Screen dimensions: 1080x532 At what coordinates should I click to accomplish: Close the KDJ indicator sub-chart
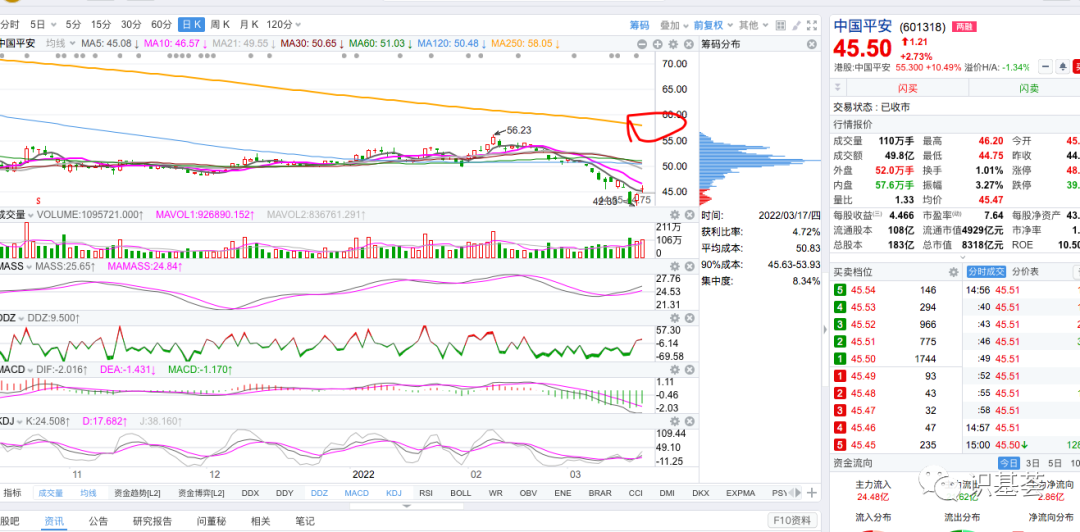click(689, 421)
